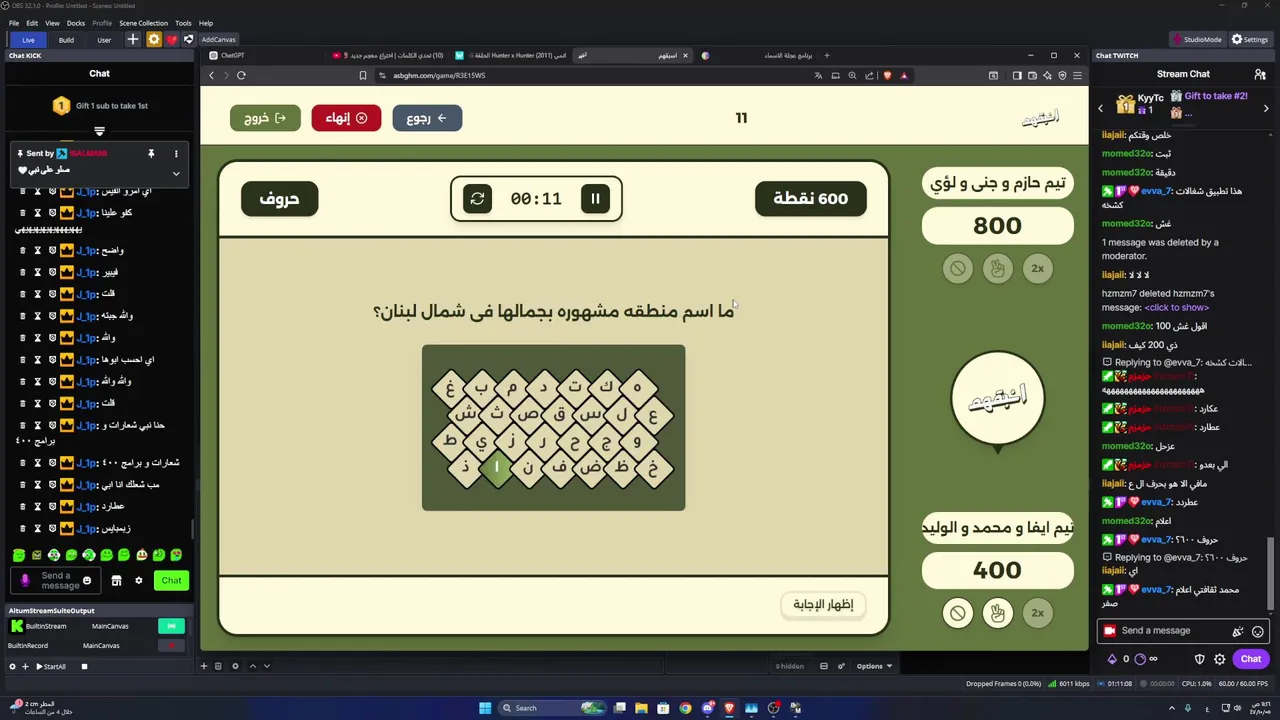Open the Tools menu in OBS
Viewport: 1280px width, 720px height.
(x=183, y=23)
